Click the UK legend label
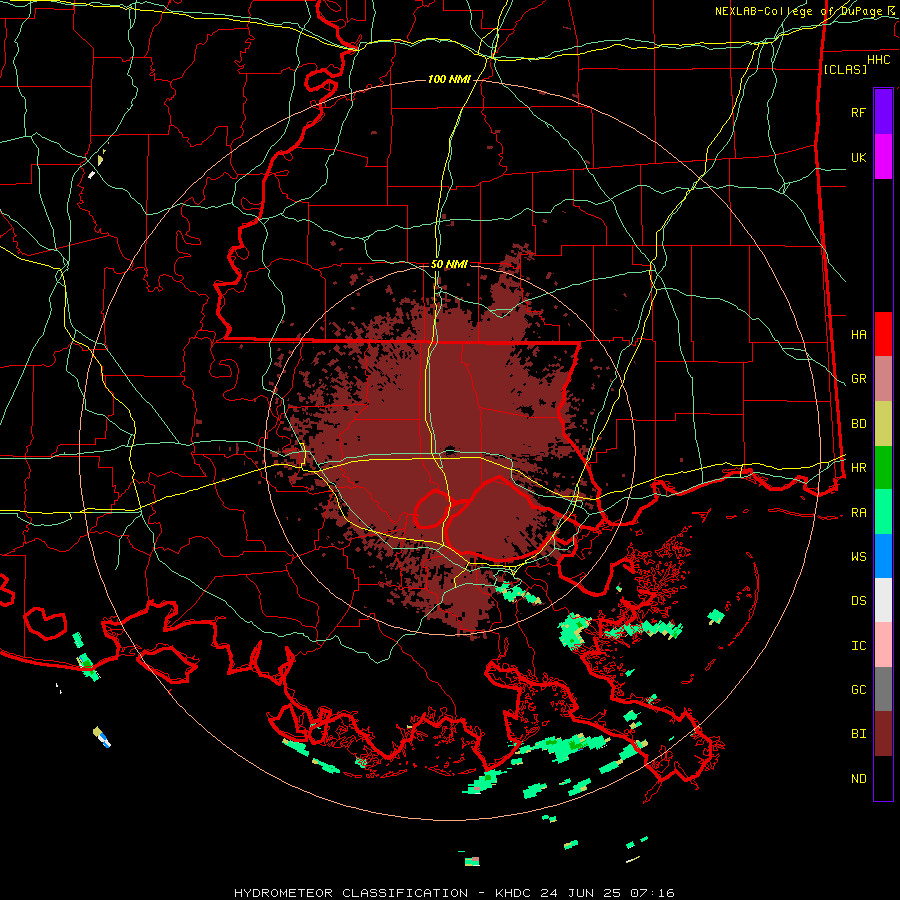The height and width of the screenshot is (900, 900). point(858,157)
